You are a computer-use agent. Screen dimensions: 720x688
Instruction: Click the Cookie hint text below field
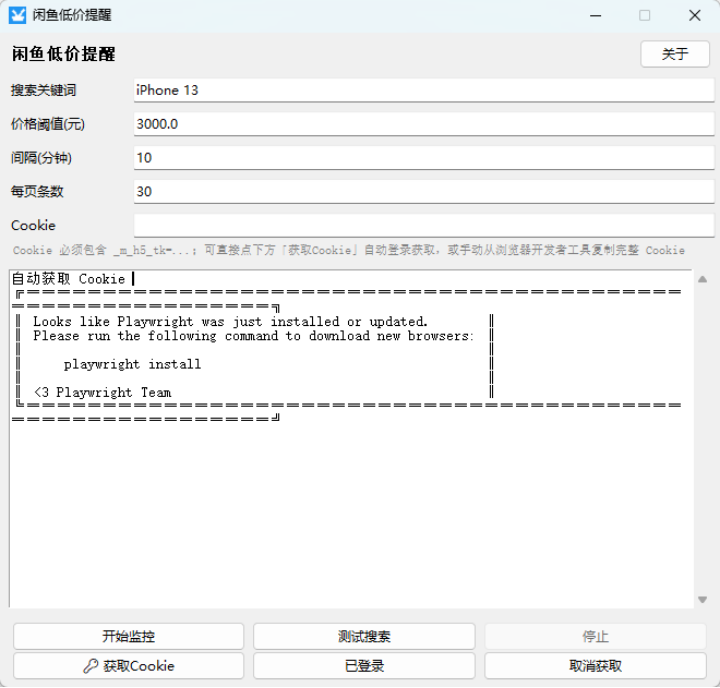click(349, 250)
